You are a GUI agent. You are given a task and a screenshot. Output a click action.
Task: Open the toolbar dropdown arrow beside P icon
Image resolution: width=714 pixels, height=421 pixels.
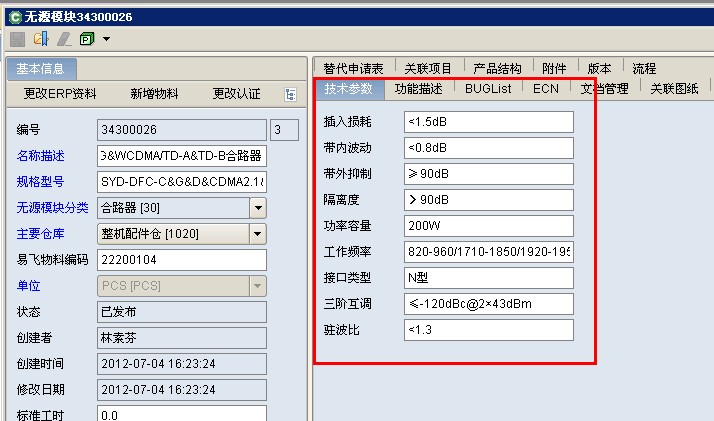[106, 40]
